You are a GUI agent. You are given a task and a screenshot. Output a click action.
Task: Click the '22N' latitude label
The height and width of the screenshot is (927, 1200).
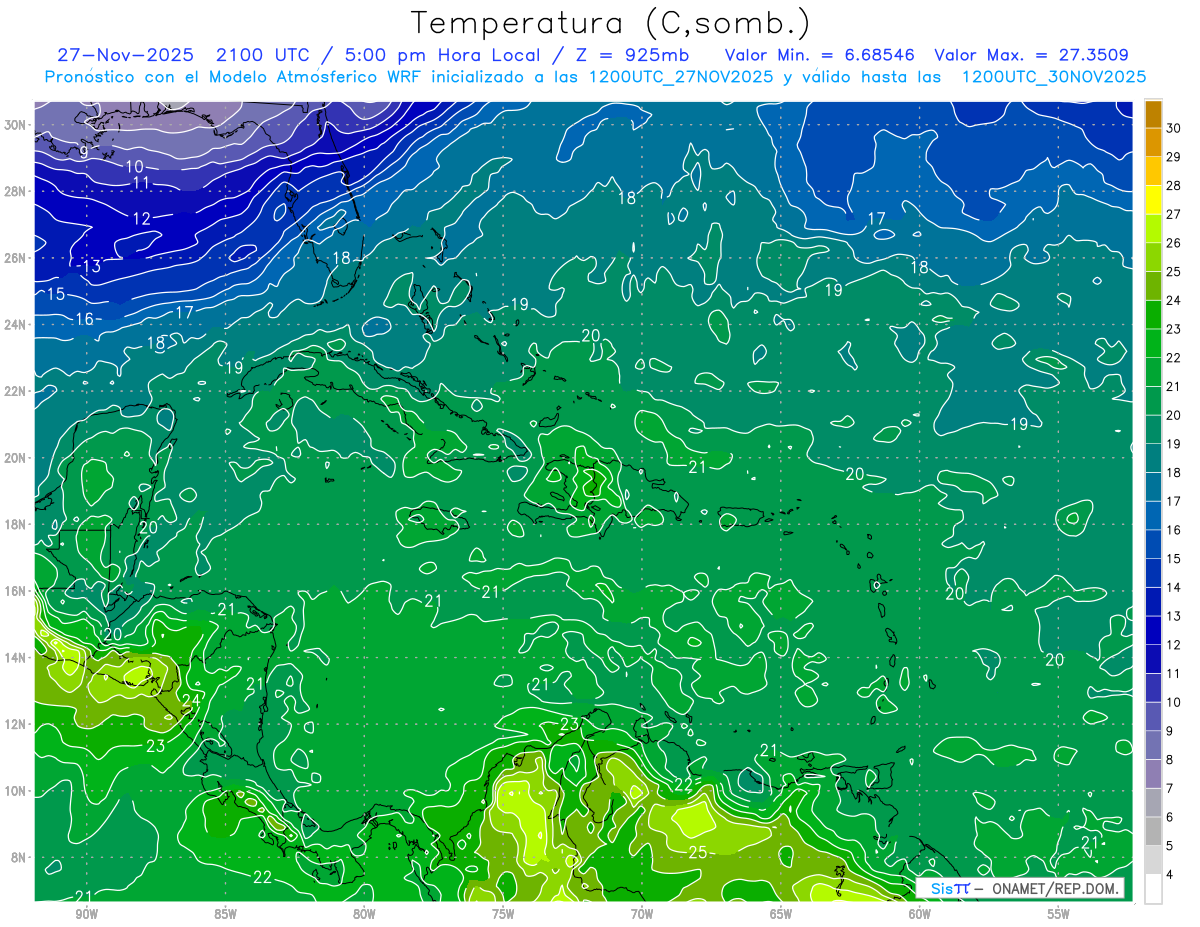(15, 391)
